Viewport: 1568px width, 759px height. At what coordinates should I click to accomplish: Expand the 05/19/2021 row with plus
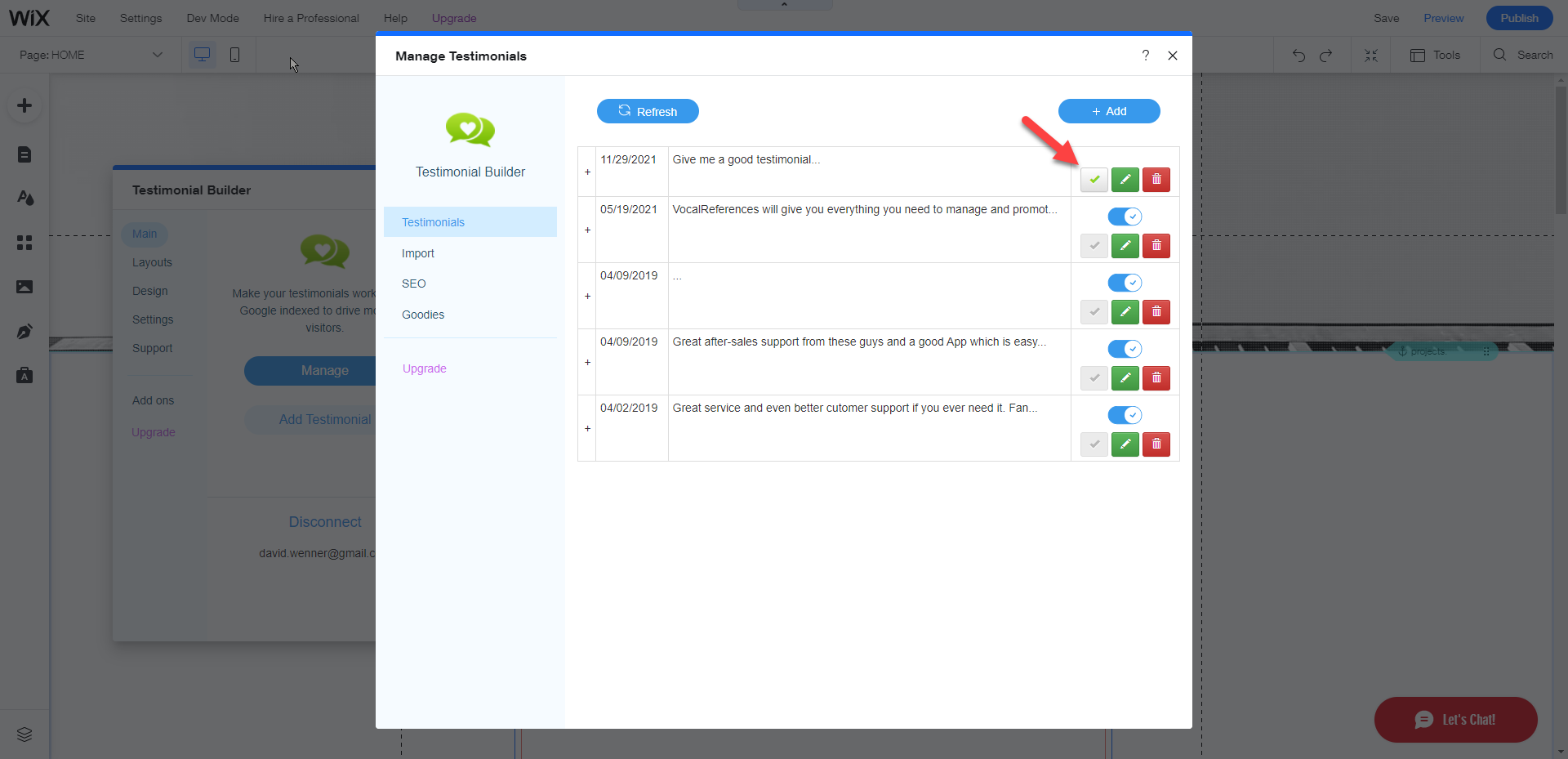click(587, 230)
